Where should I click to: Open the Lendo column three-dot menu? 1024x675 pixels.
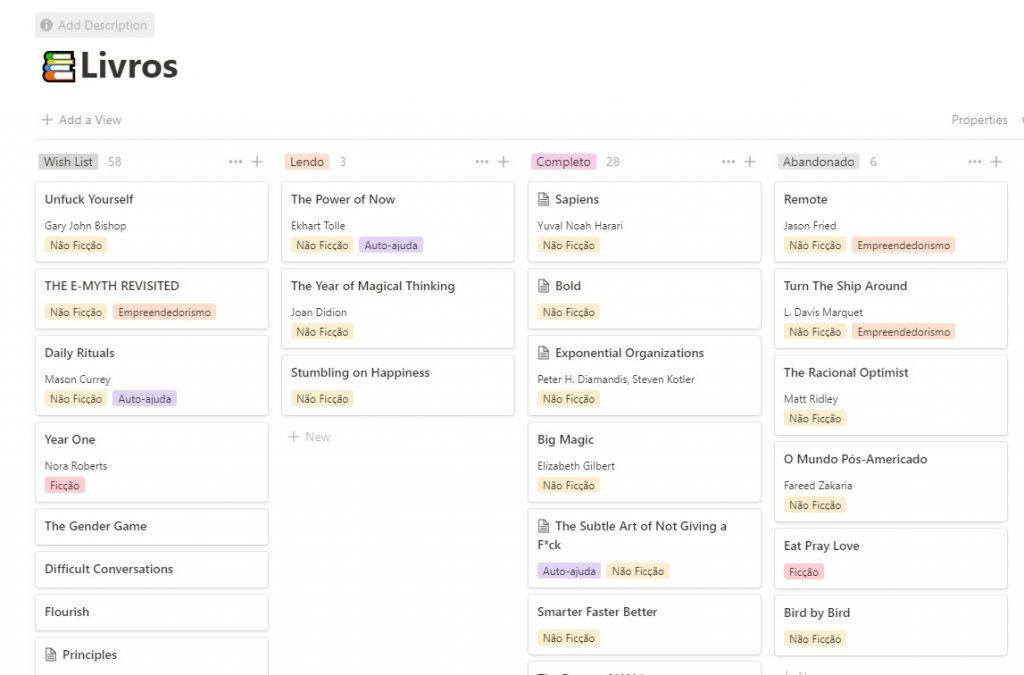[482, 162]
